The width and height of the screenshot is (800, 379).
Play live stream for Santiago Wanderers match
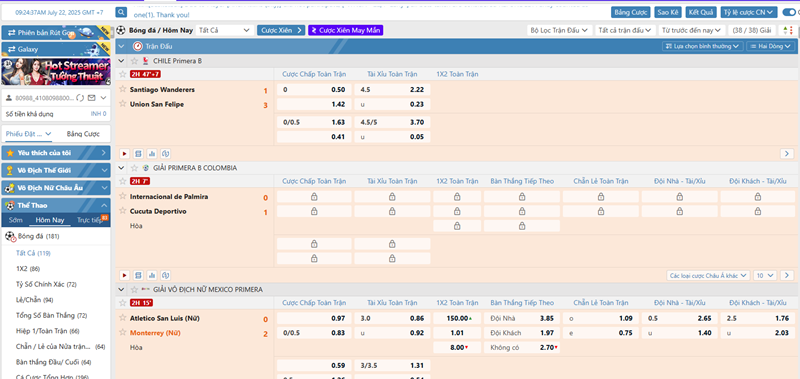(x=124, y=154)
